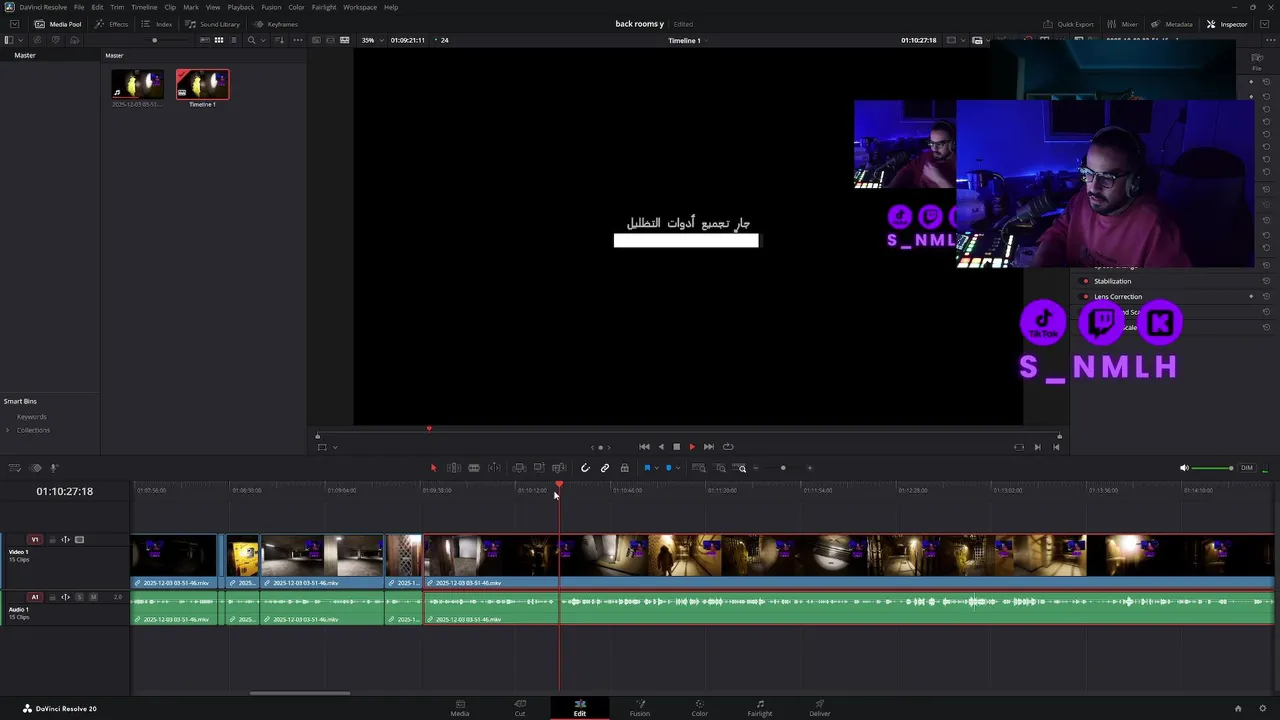Toggle timeline Snapping magnet icon
The height and width of the screenshot is (720, 1280).
(x=585, y=468)
